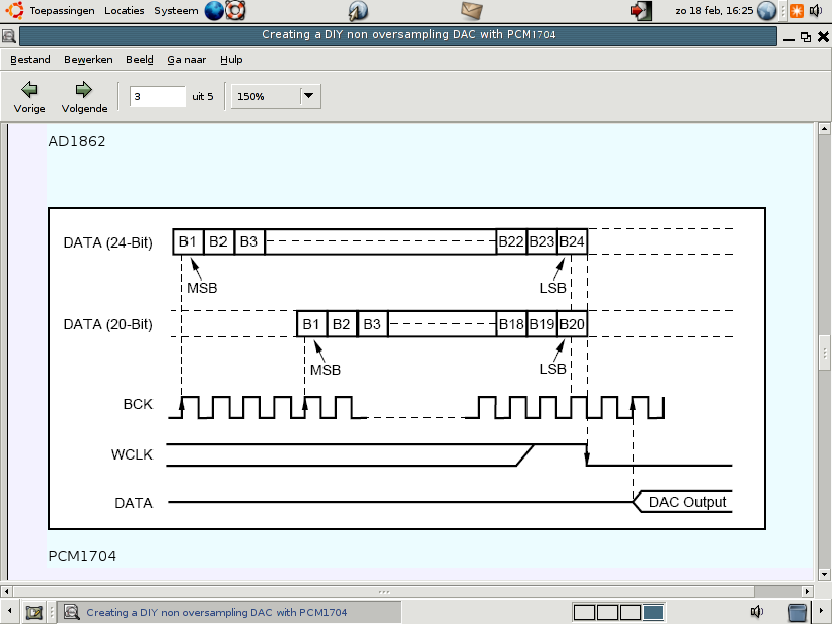Go to previous page with Vorige arrow
Screen dimensions: 832x624
click(29, 98)
